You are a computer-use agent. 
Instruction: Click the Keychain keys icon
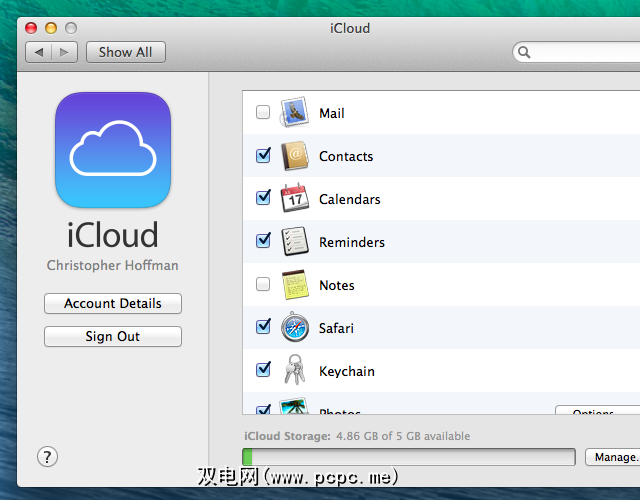click(294, 370)
